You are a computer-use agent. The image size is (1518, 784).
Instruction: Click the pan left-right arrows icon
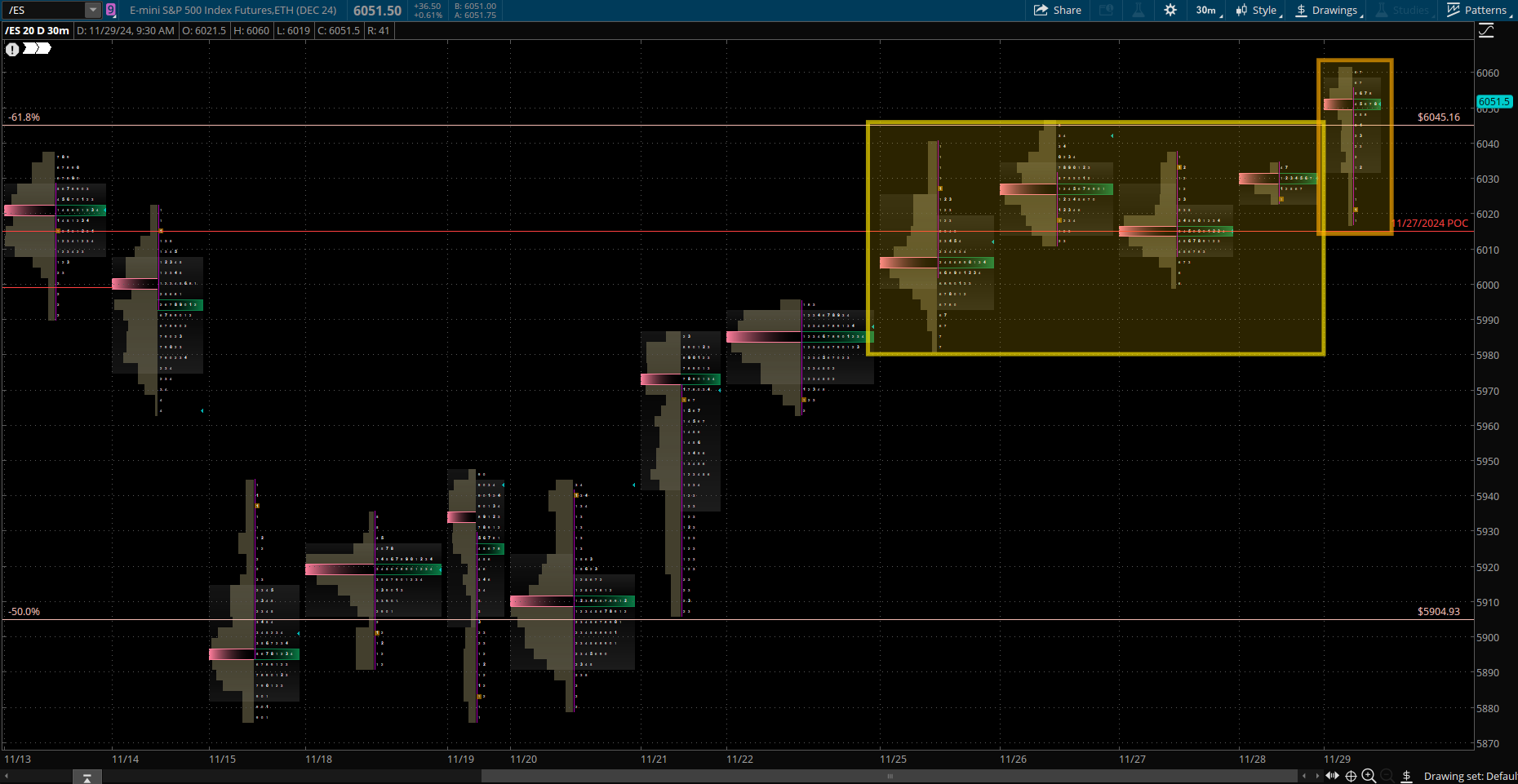click(1333, 776)
